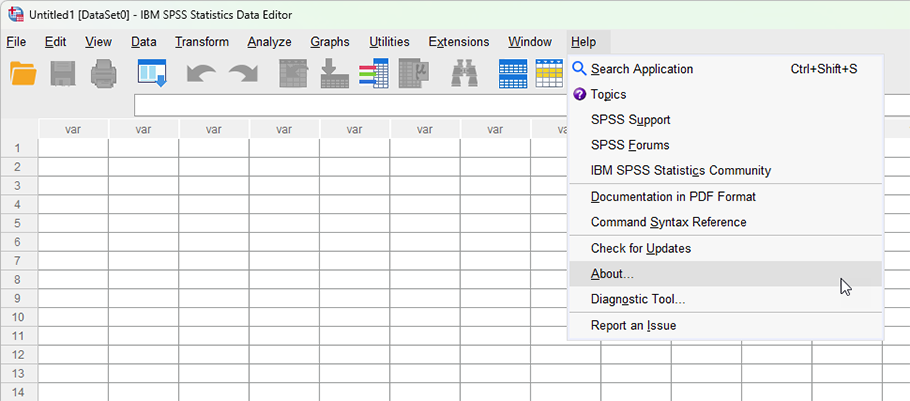Click the Split File stacked-grids icon
910x401 pixels.
[513, 74]
